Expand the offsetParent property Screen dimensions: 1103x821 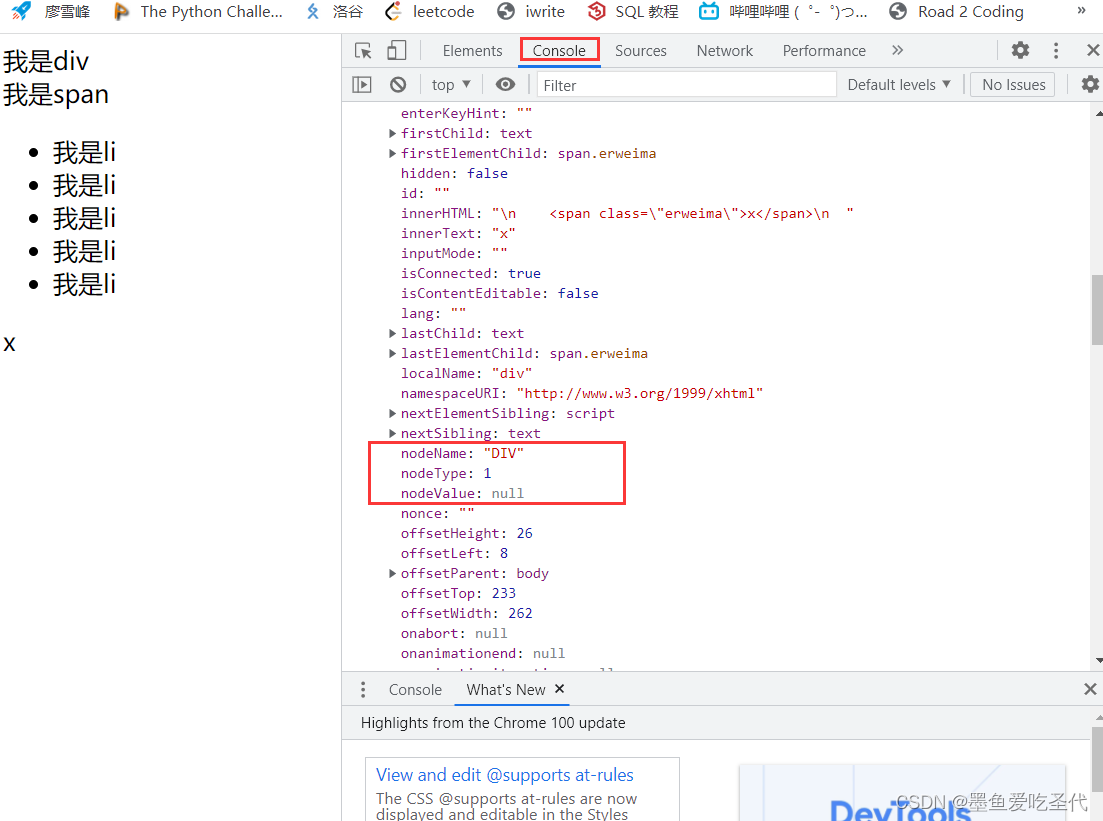point(393,573)
